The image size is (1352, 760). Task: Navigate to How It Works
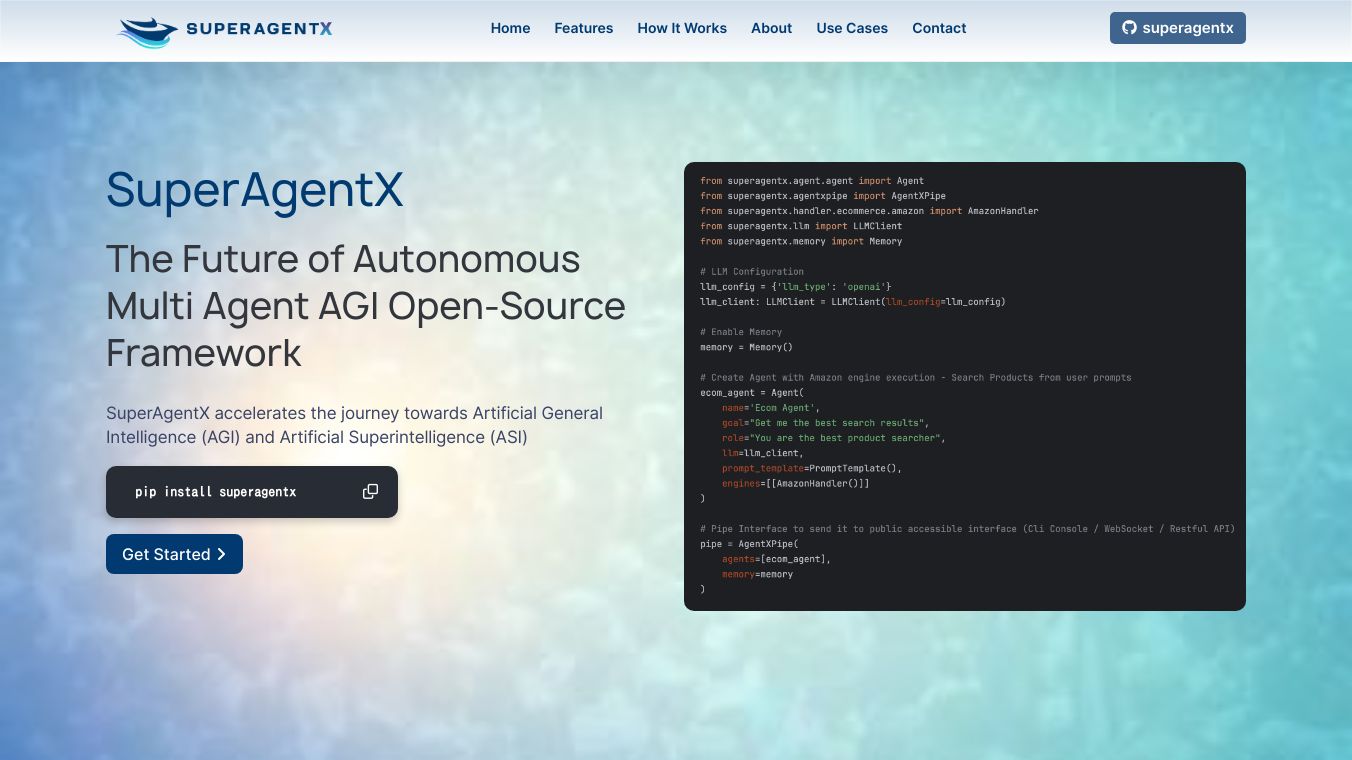[x=682, y=28]
